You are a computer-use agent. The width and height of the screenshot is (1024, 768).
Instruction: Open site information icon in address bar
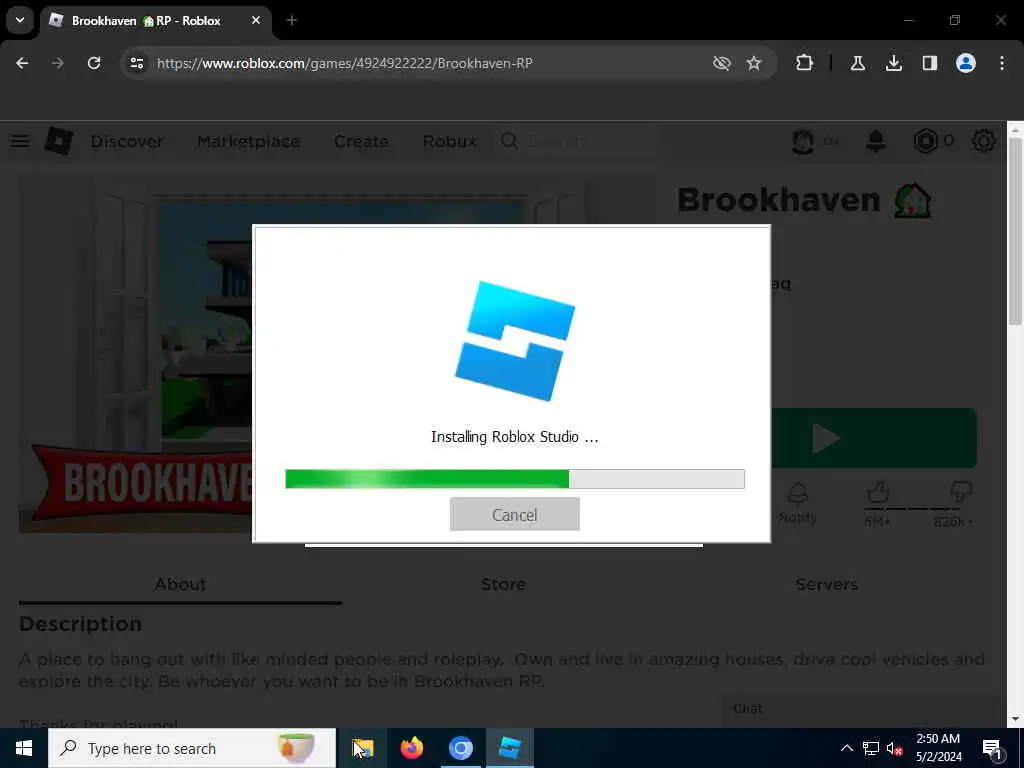[136, 63]
